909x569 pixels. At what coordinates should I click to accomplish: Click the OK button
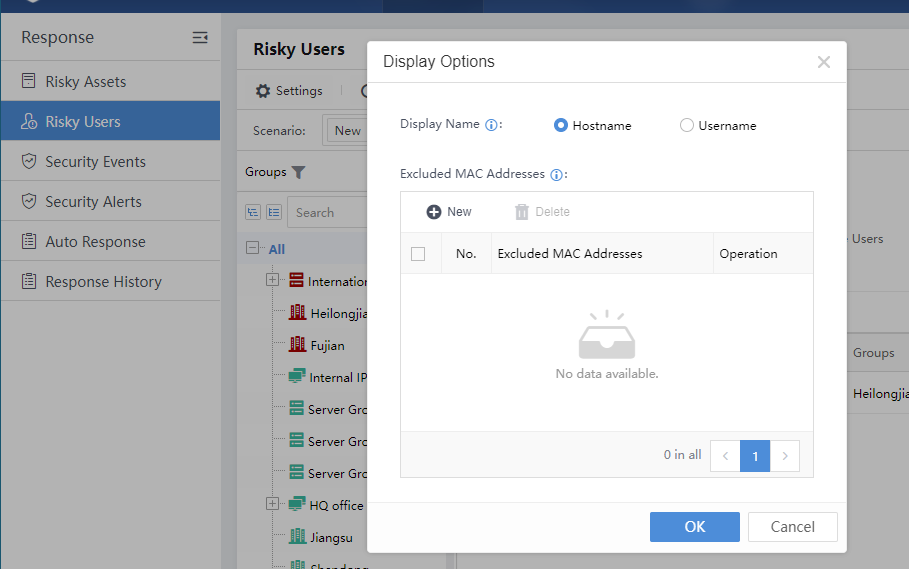[694, 527]
